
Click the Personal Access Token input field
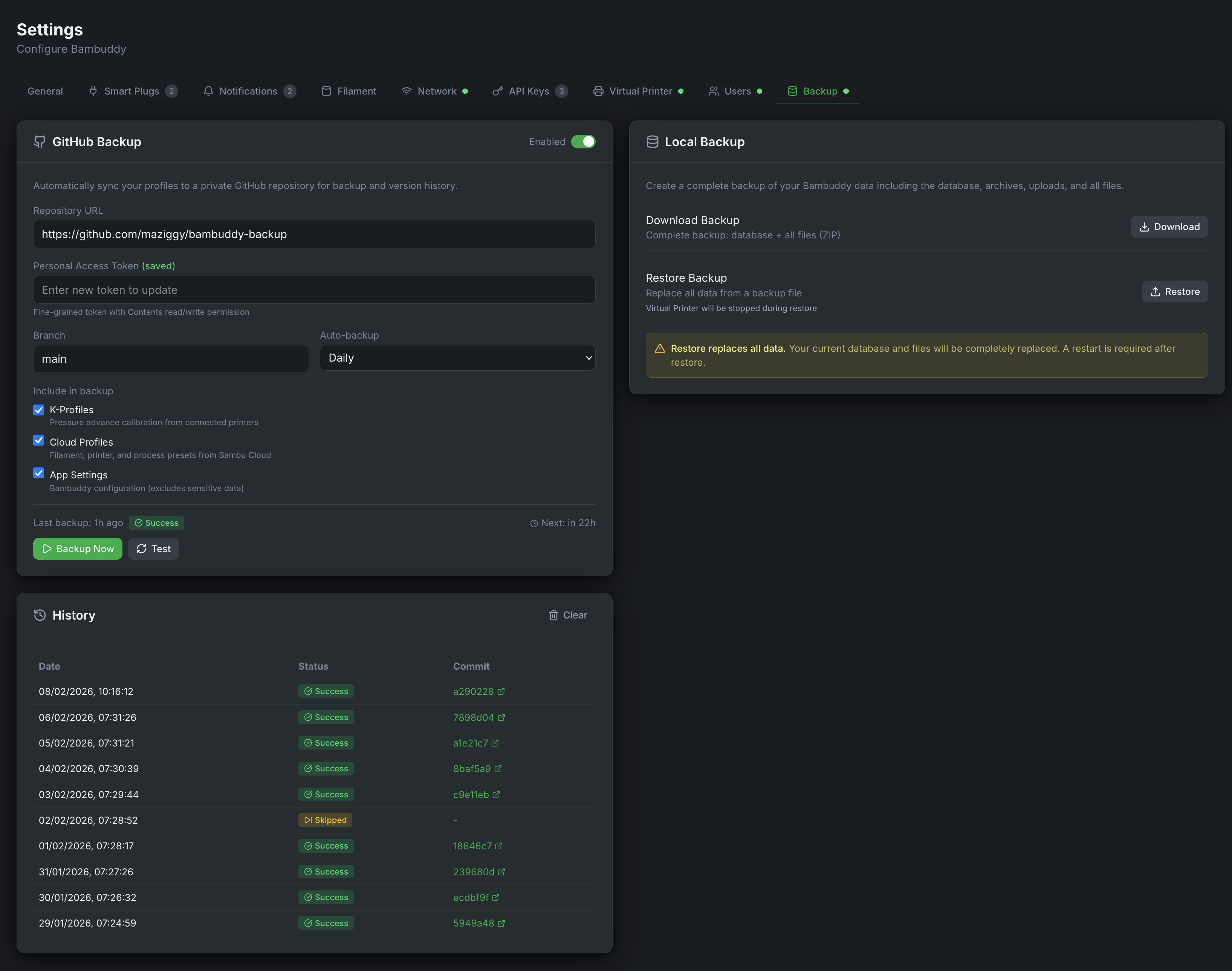tap(314, 290)
